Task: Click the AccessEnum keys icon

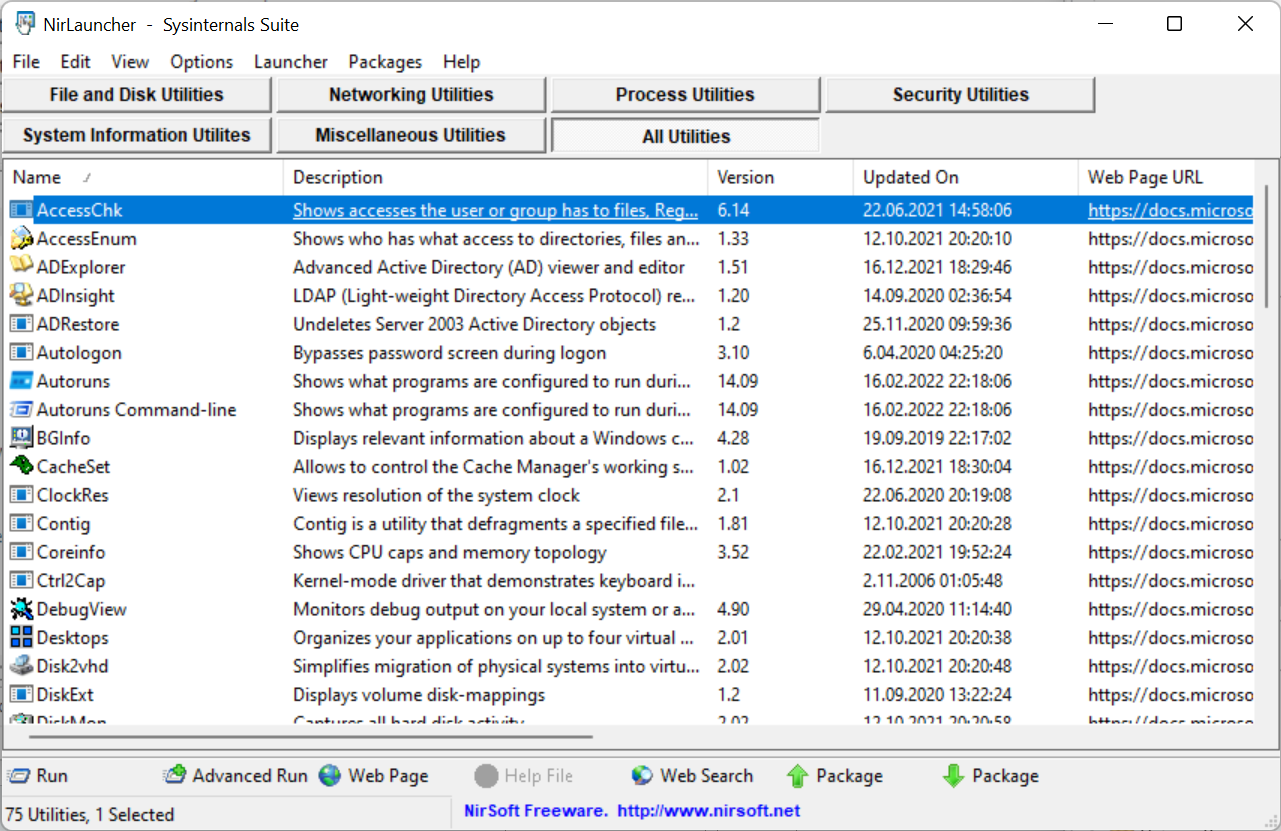Action: click(21, 239)
